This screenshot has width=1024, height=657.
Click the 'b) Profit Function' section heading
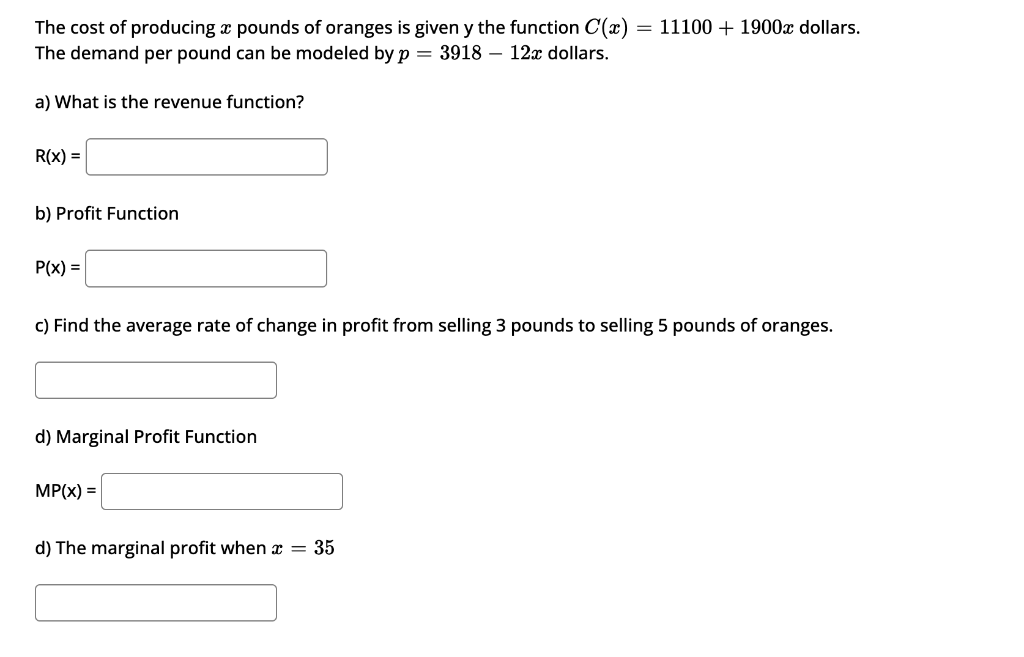(x=107, y=213)
